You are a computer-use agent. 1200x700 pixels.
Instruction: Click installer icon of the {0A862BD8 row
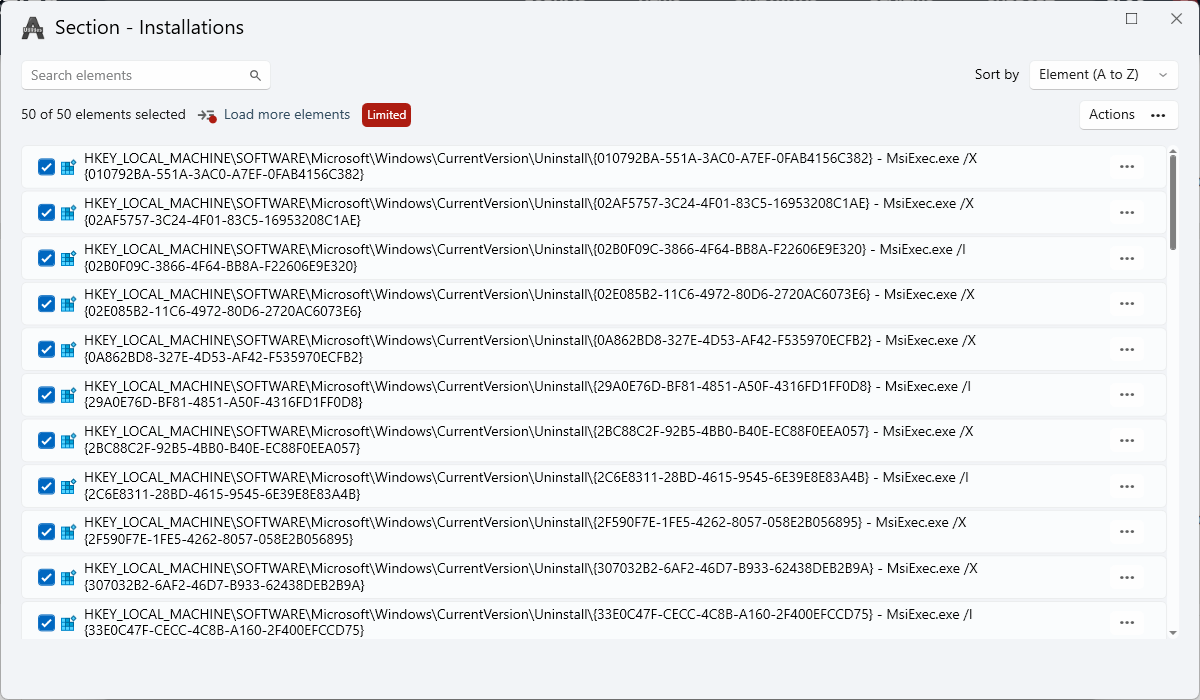pyautogui.click(x=69, y=349)
